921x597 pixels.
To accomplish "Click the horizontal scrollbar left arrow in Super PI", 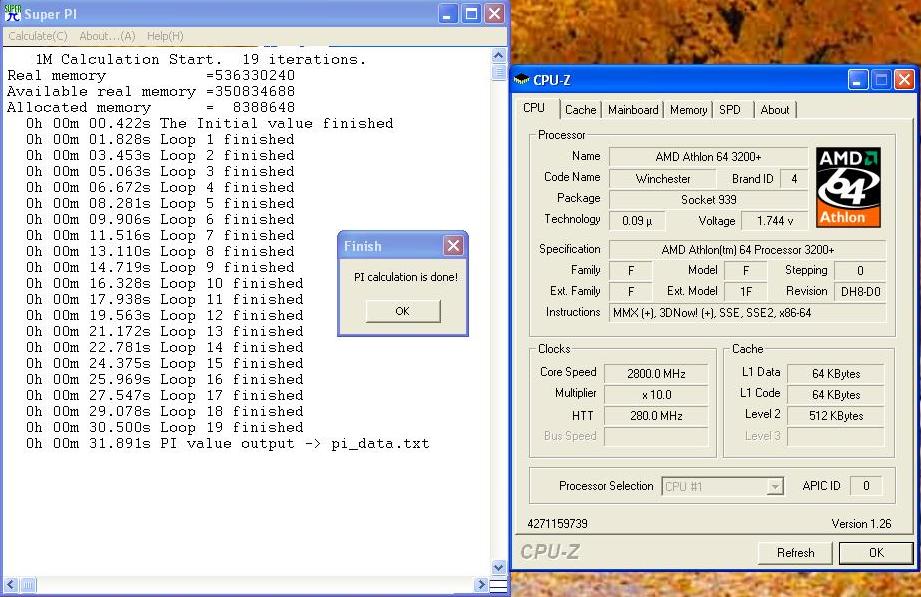I will pos(11,585).
